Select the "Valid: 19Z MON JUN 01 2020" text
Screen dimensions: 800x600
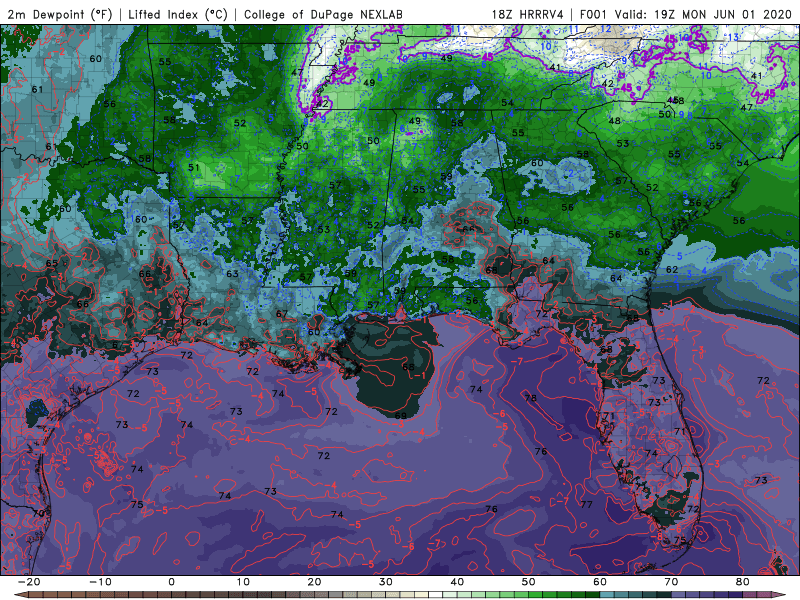(x=703, y=14)
